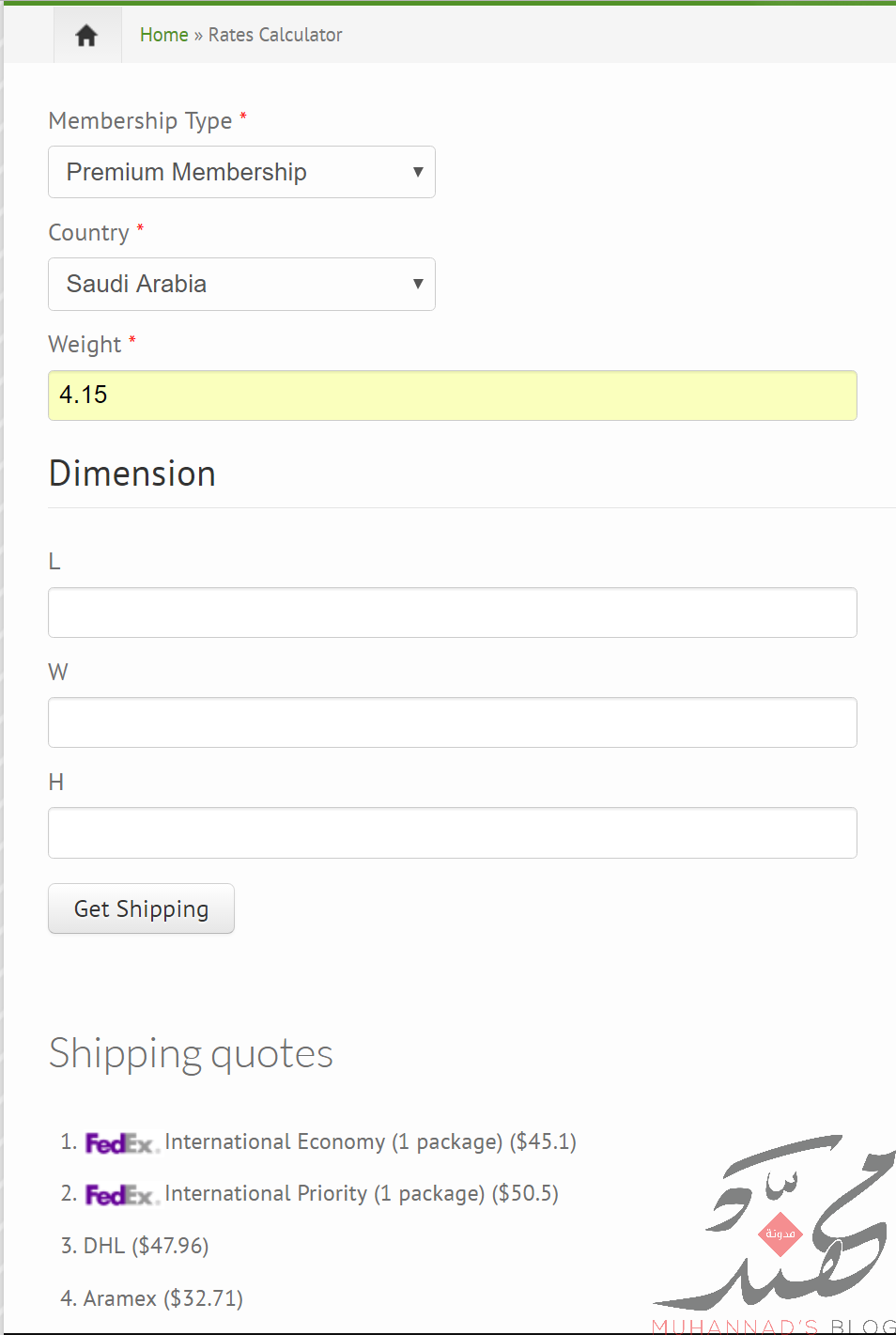This screenshot has height=1335, width=896.
Task: Select the International Priority $50.5 quote
Action: [x=362, y=1193]
